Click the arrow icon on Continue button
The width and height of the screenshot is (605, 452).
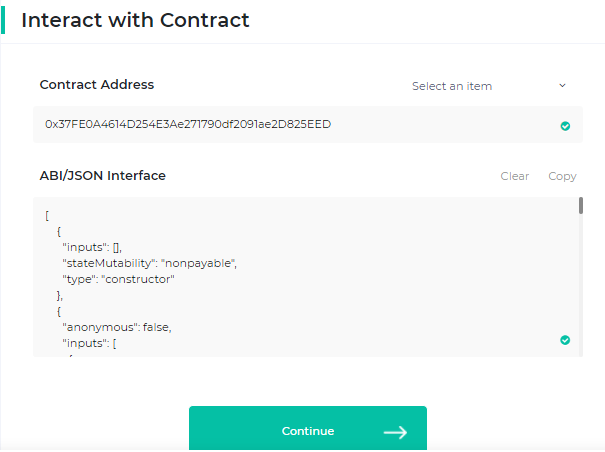[x=395, y=432]
